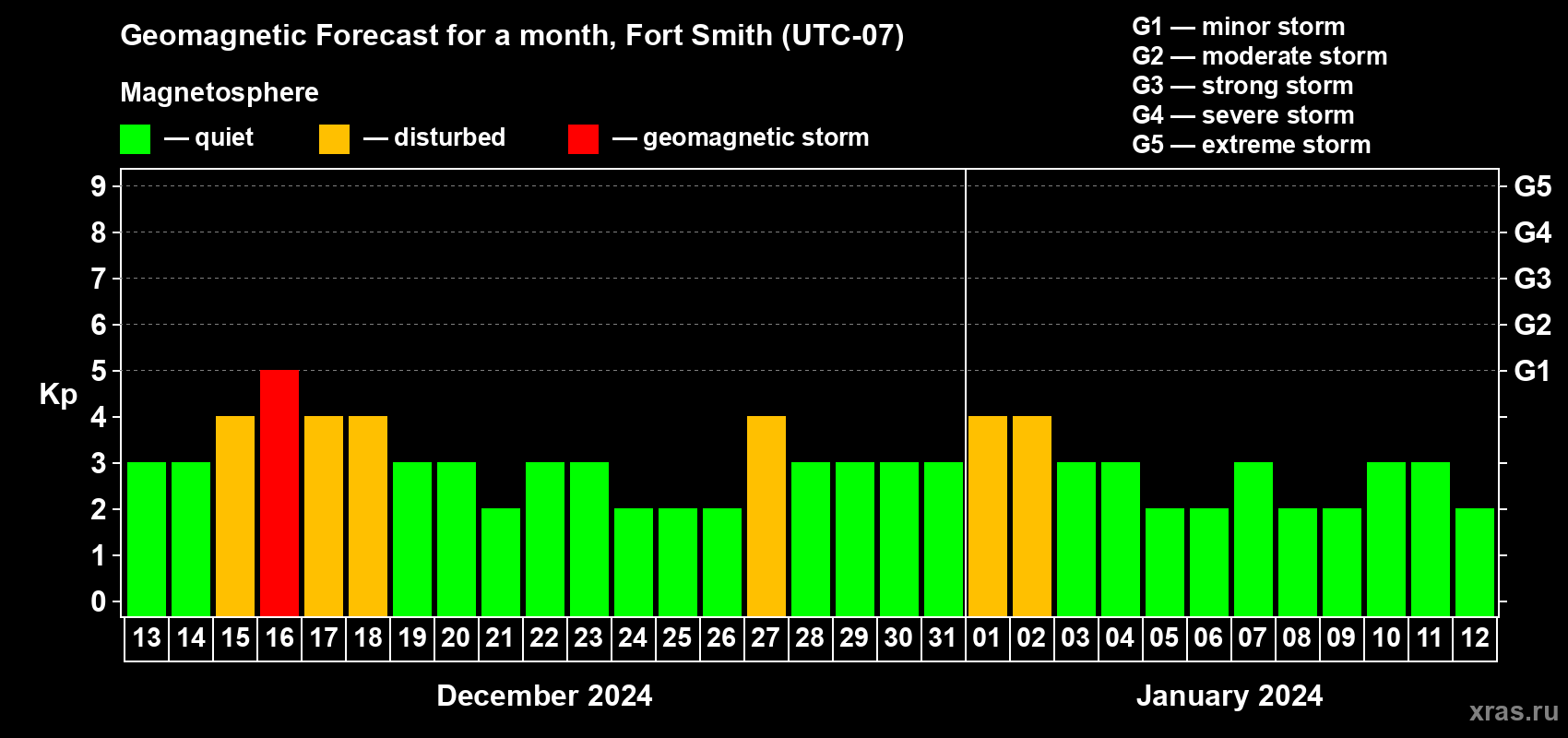Click the green bar for January 12
Viewport: 1568px width, 738px height.
click(1475, 562)
